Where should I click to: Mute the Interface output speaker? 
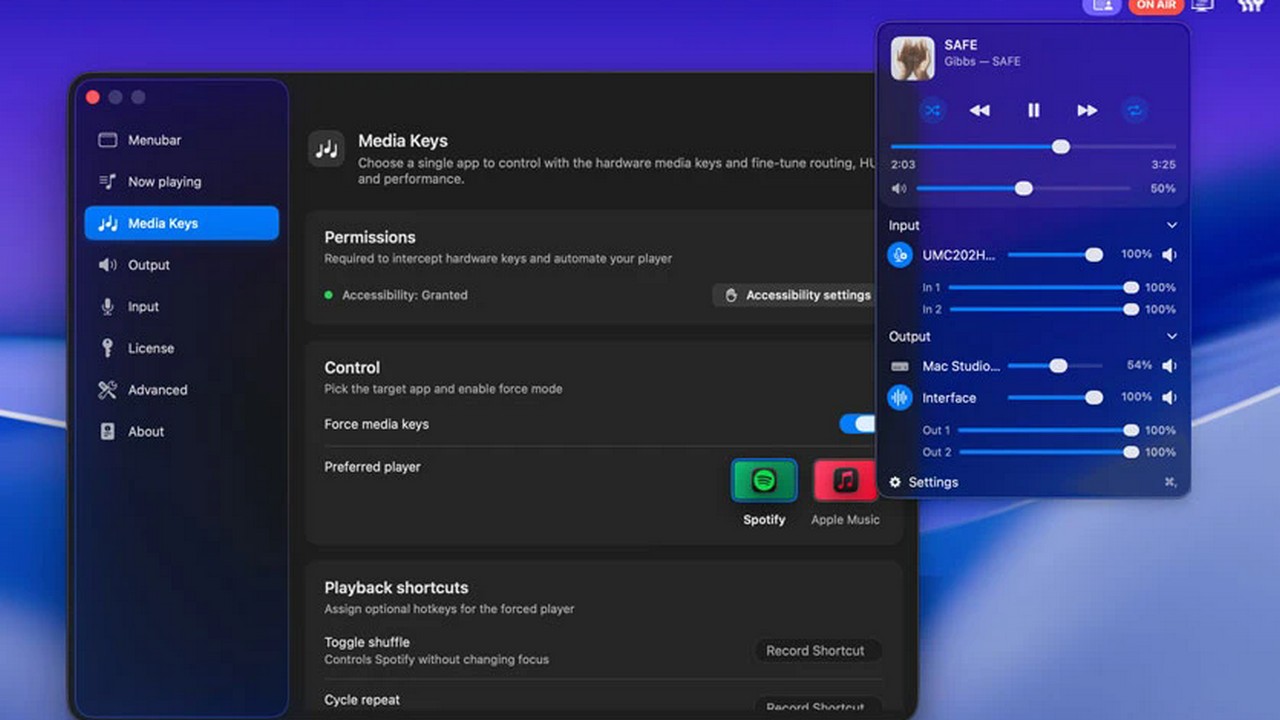click(x=1169, y=398)
